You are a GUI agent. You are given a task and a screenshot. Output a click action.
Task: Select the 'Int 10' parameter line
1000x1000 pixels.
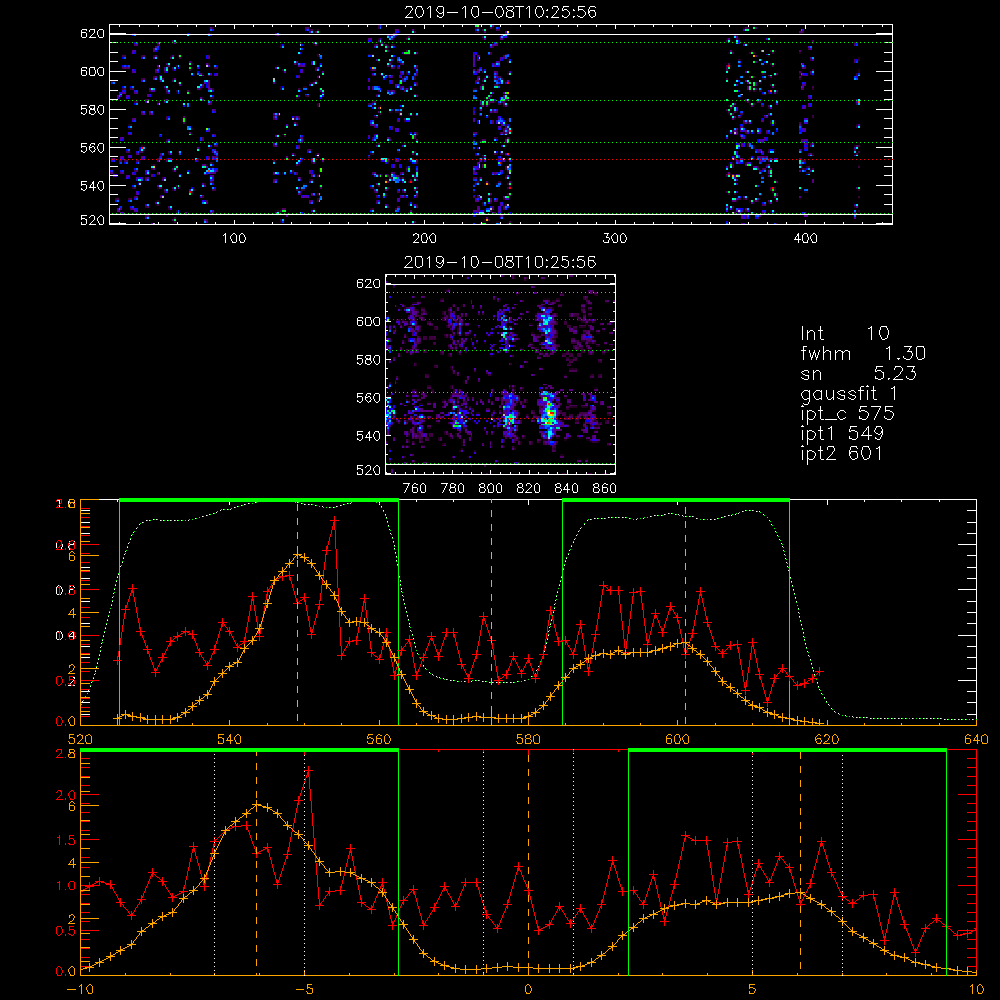point(845,333)
